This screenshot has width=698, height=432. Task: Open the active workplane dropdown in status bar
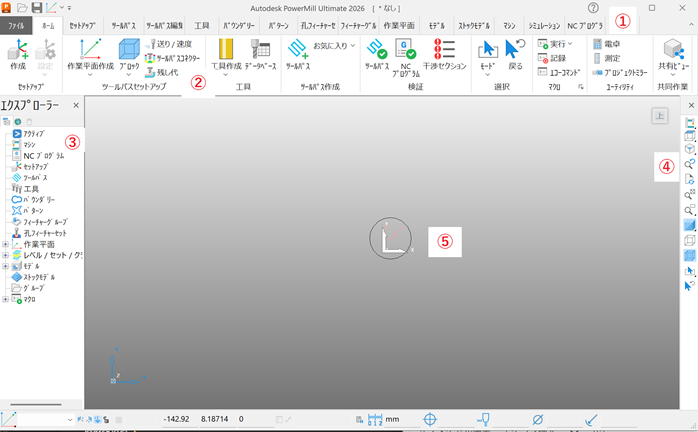tap(70, 420)
